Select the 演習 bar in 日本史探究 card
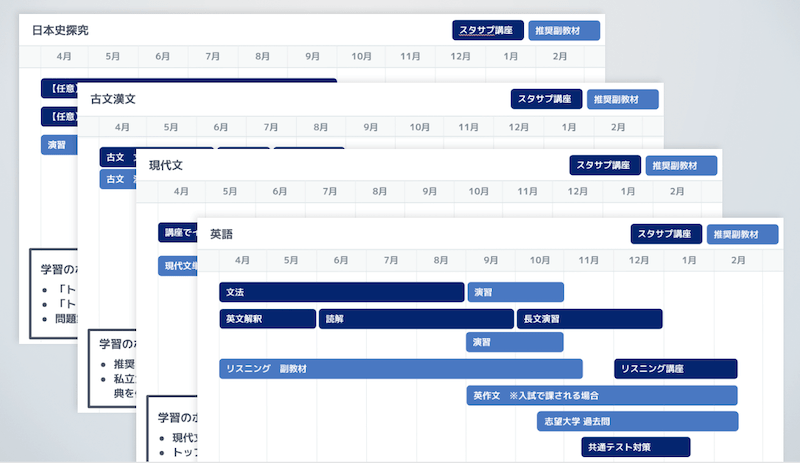Screen dimensions: 800x463 [x=58, y=145]
